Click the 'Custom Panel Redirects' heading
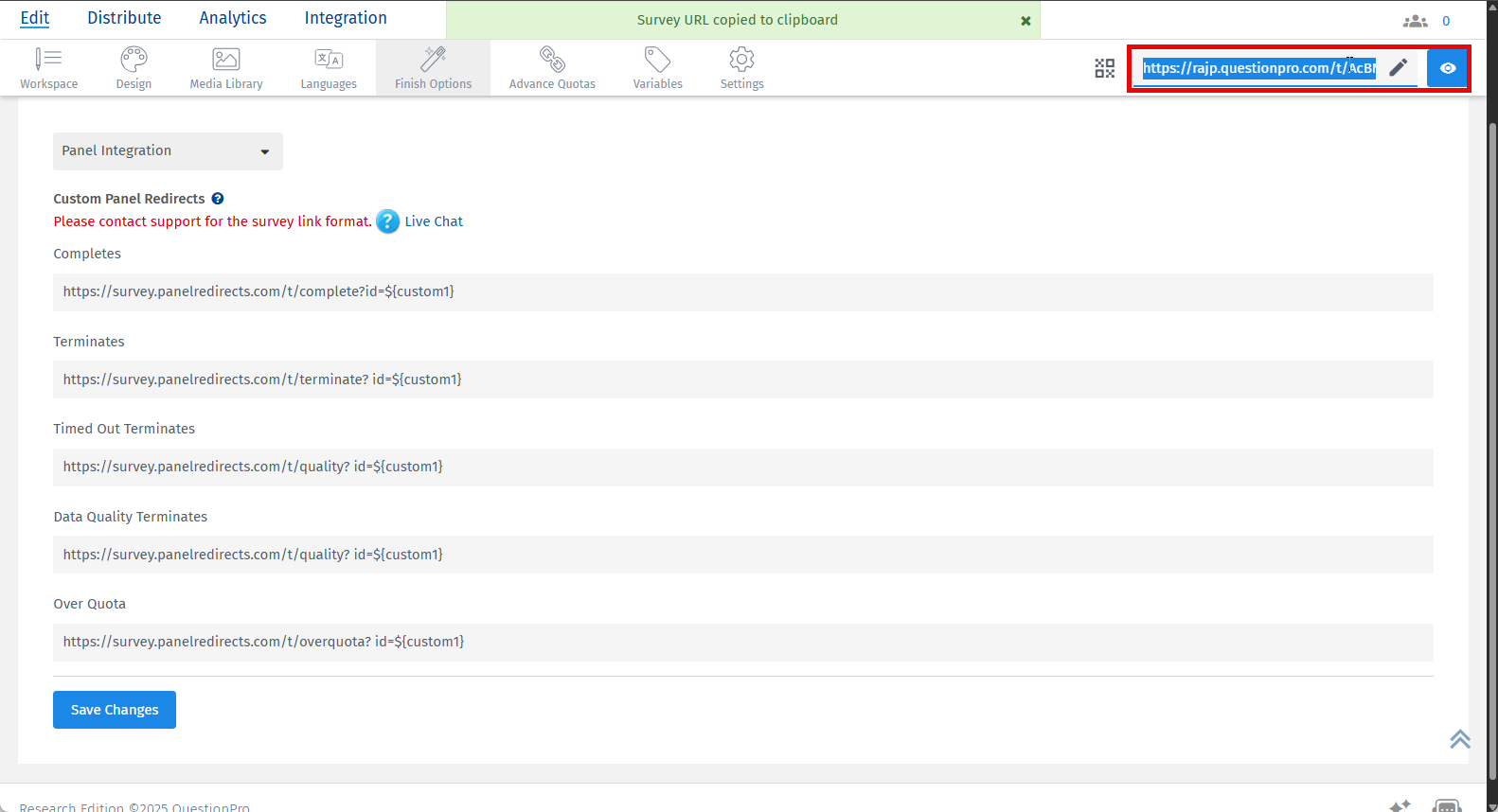The width and height of the screenshot is (1498, 812). tap(129, 199)
